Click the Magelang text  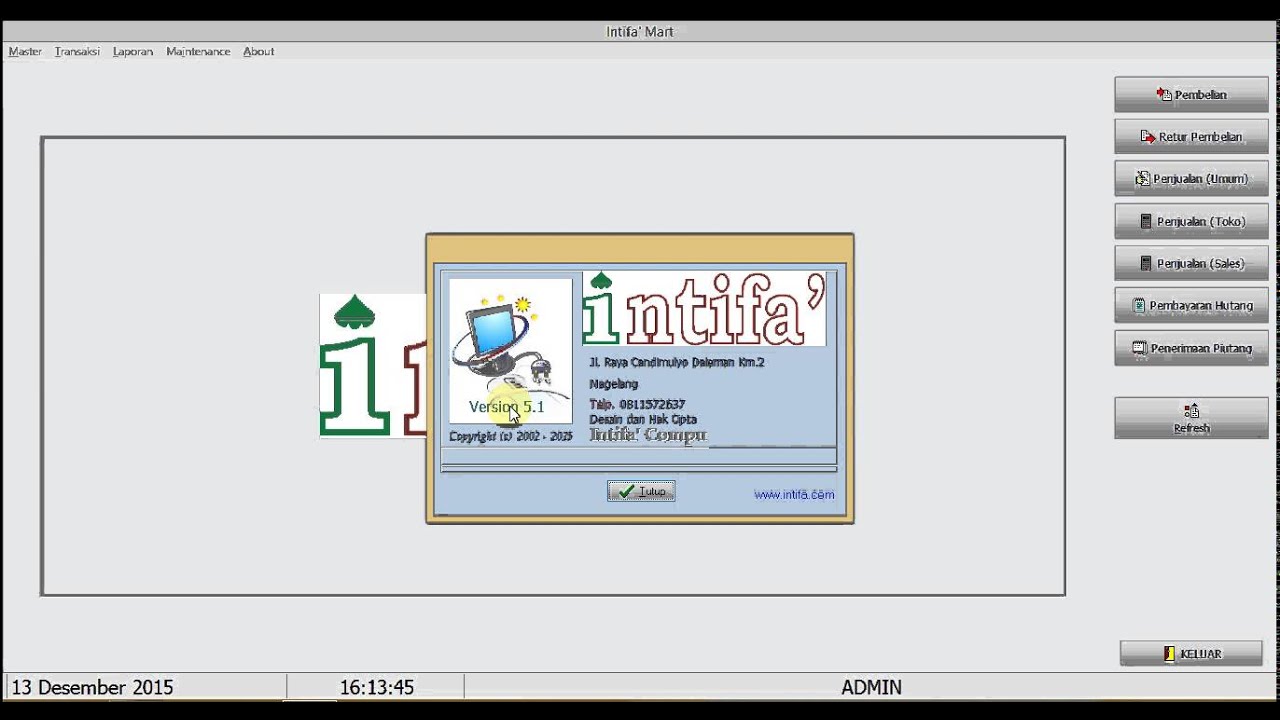[x=613, y=384]
